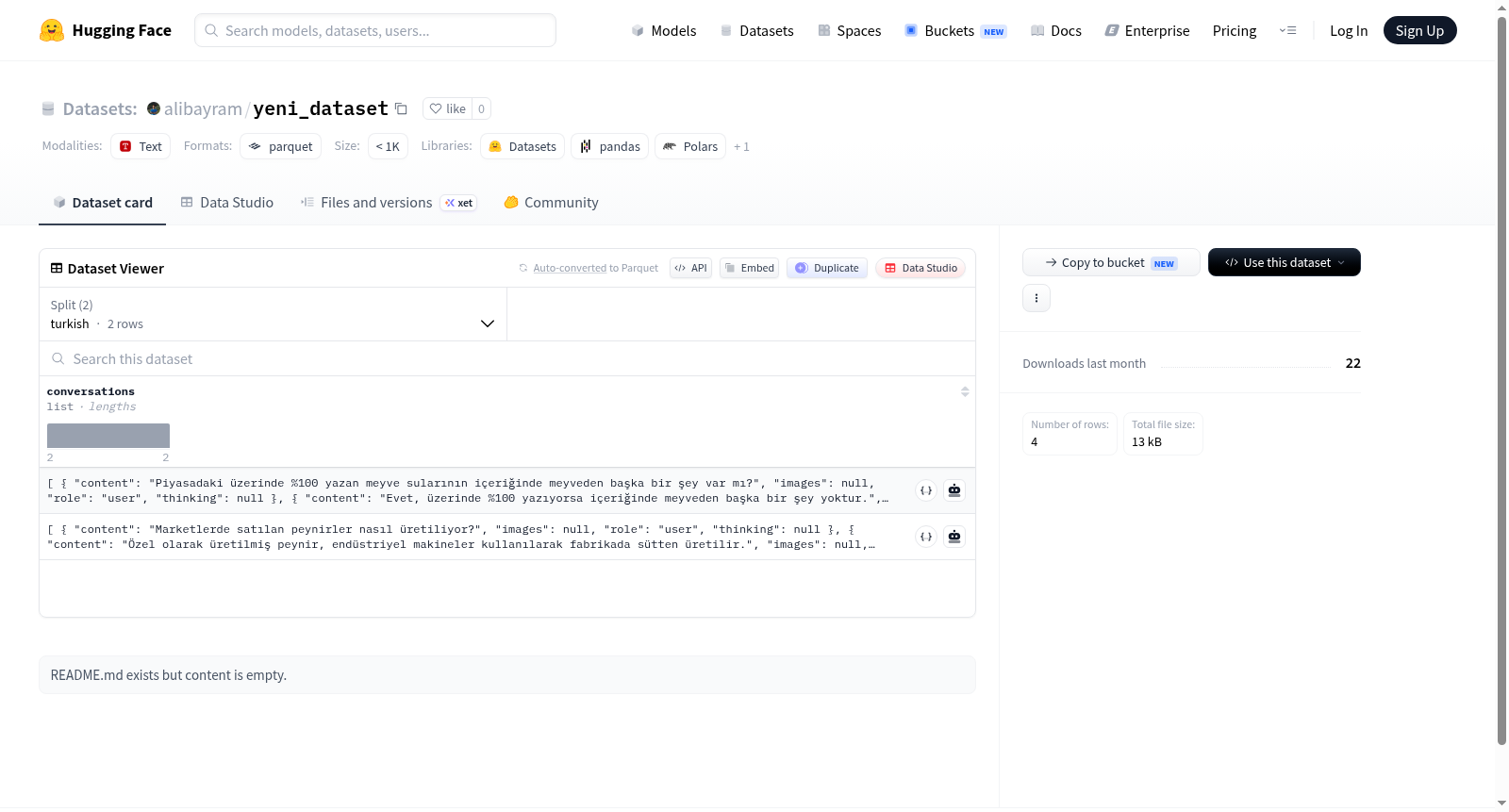Click the Polars library tag

pyautogui.click(x=690, y=146)
